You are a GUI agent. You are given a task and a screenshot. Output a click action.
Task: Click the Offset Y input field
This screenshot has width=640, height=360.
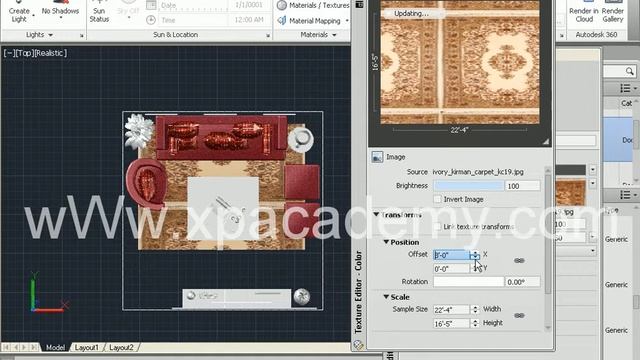tap(451, 269)
